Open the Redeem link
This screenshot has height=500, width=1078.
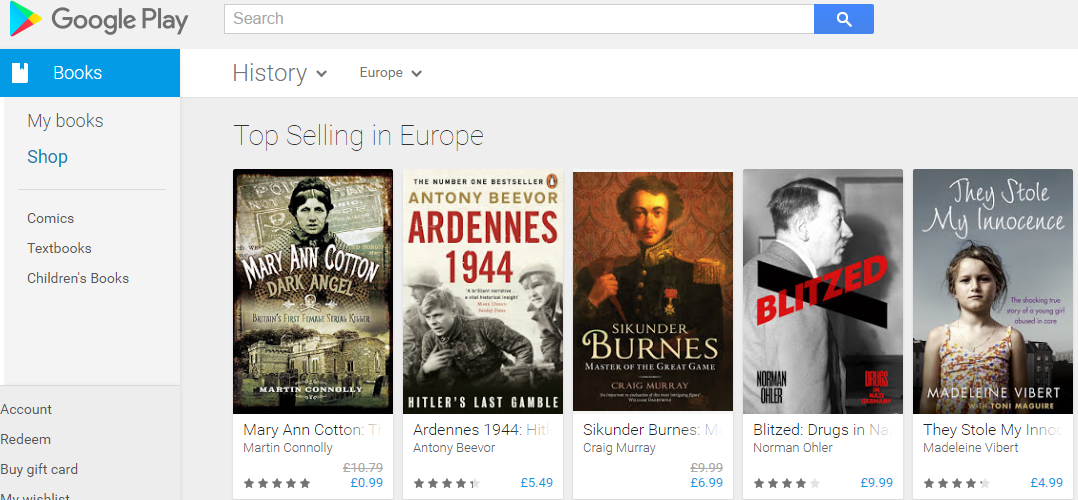pyautogui.click(x=26, y=439)
